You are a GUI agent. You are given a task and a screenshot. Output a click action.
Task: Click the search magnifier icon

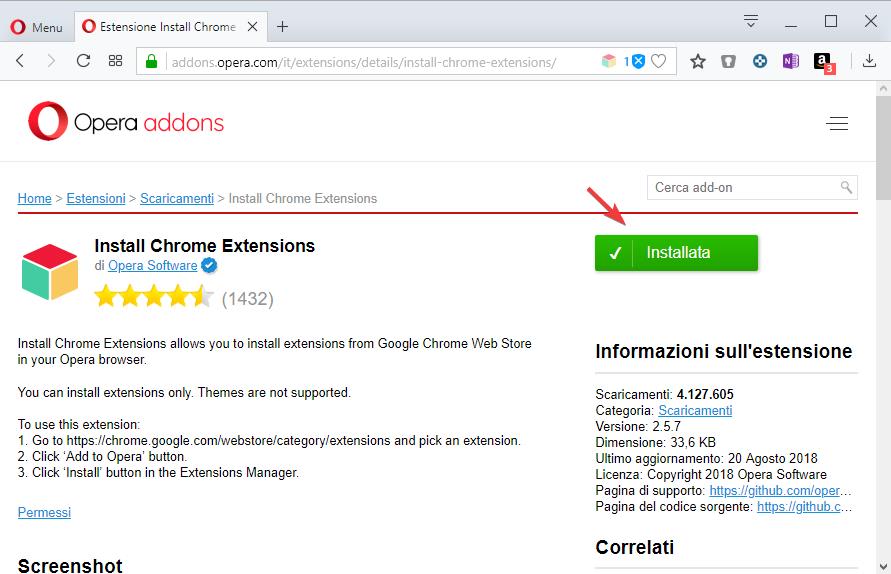846,187
